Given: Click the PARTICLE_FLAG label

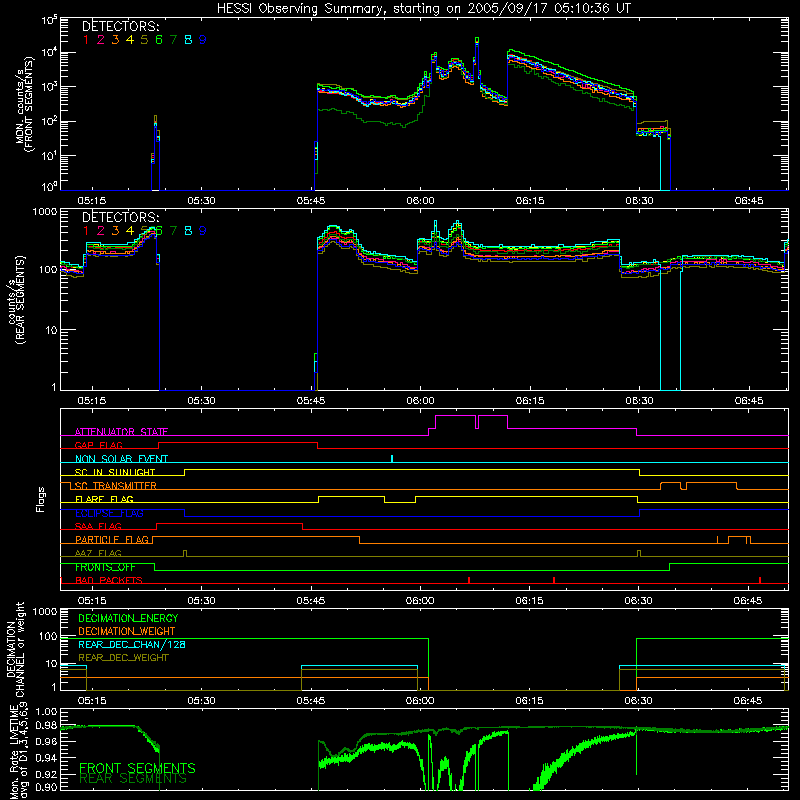Looking at the screenshot, I should click(112, 539).
